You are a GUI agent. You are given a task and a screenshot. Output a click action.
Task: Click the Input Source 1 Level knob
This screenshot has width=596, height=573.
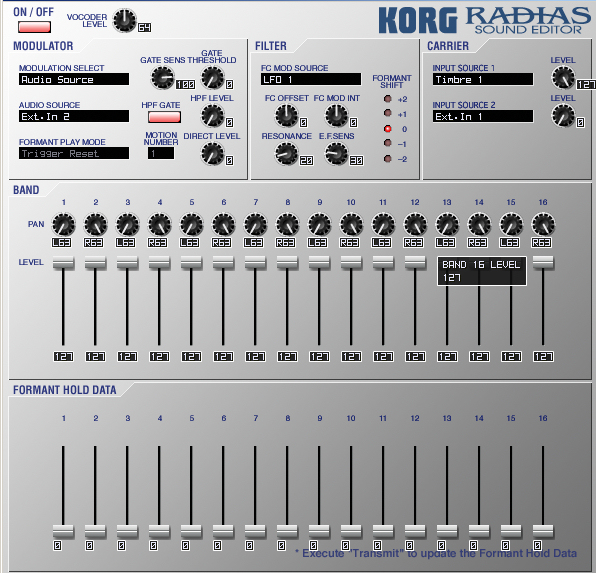[563, 78]
